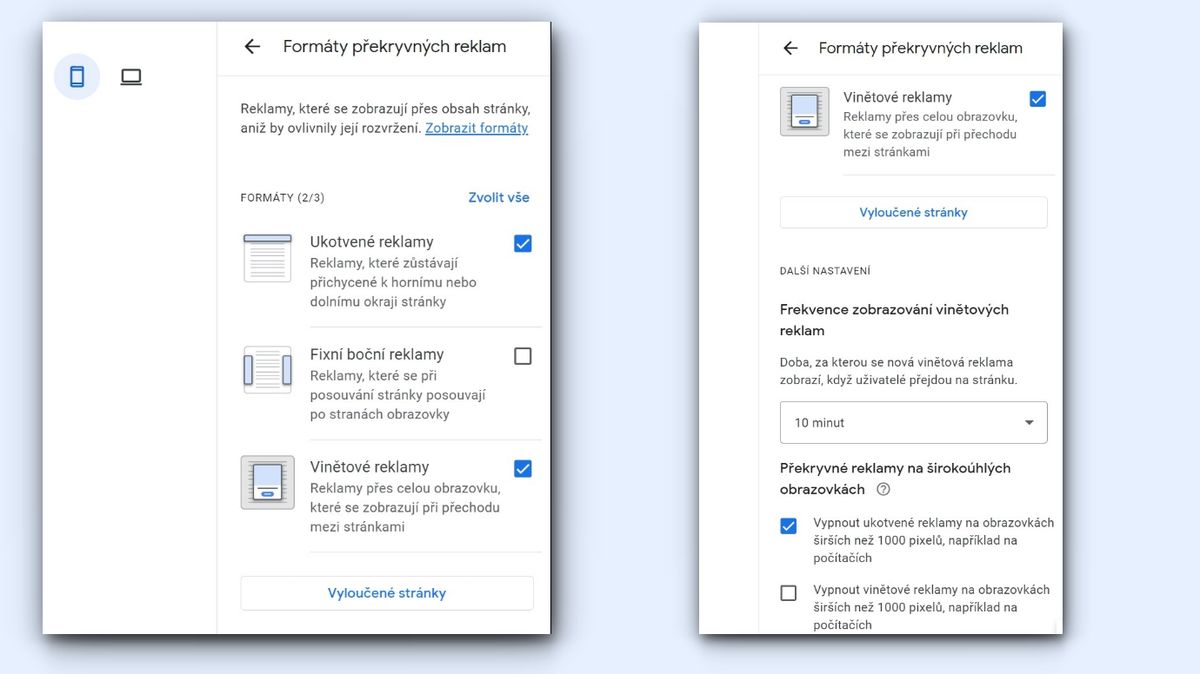Uncheck the Ukotvené reklamy checkbox
Image resolution: width=1200 pixels, height=674 pixels.
pyautogui.click(x=522, y=243)
